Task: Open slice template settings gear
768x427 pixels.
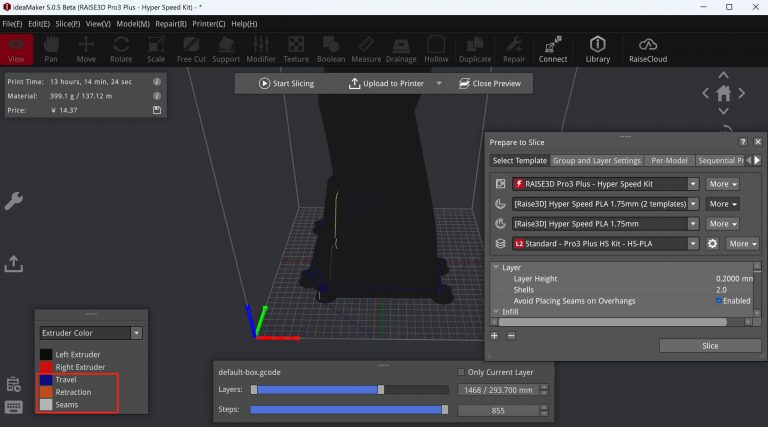Action: pos(712,243)
